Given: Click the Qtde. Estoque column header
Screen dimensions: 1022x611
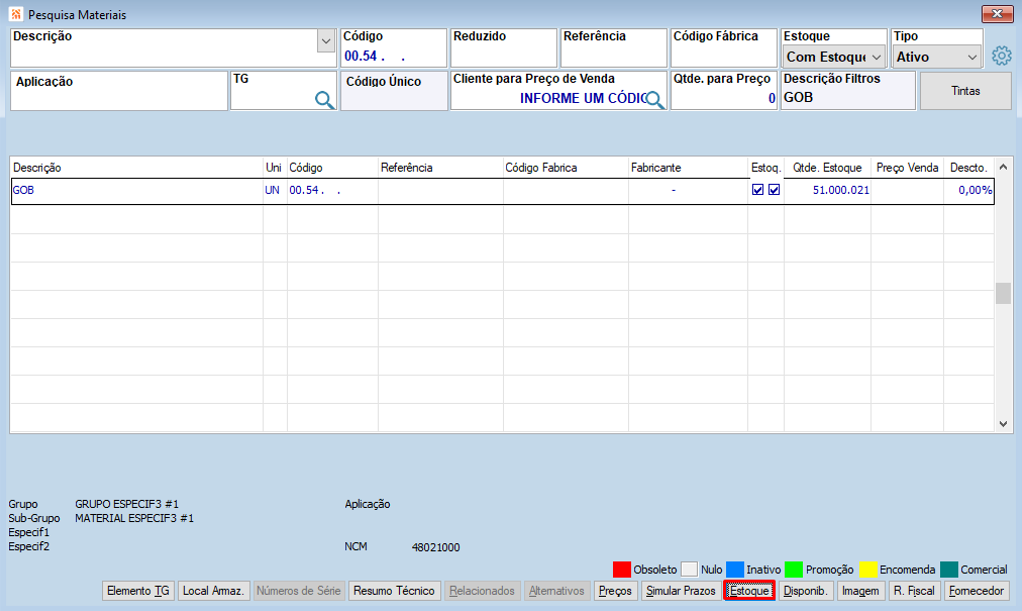Looking at the screenshot, I should pos(827,168).
